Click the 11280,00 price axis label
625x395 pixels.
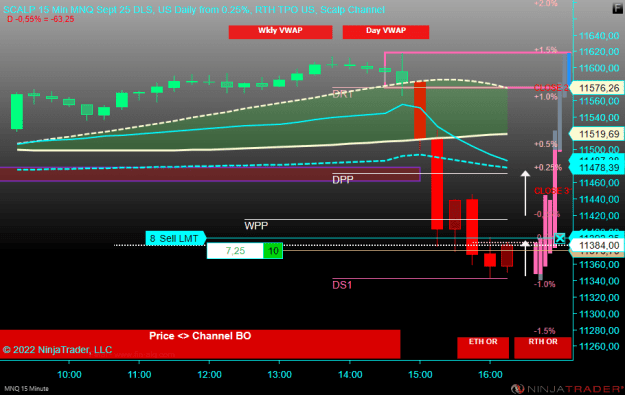(599, 330)
